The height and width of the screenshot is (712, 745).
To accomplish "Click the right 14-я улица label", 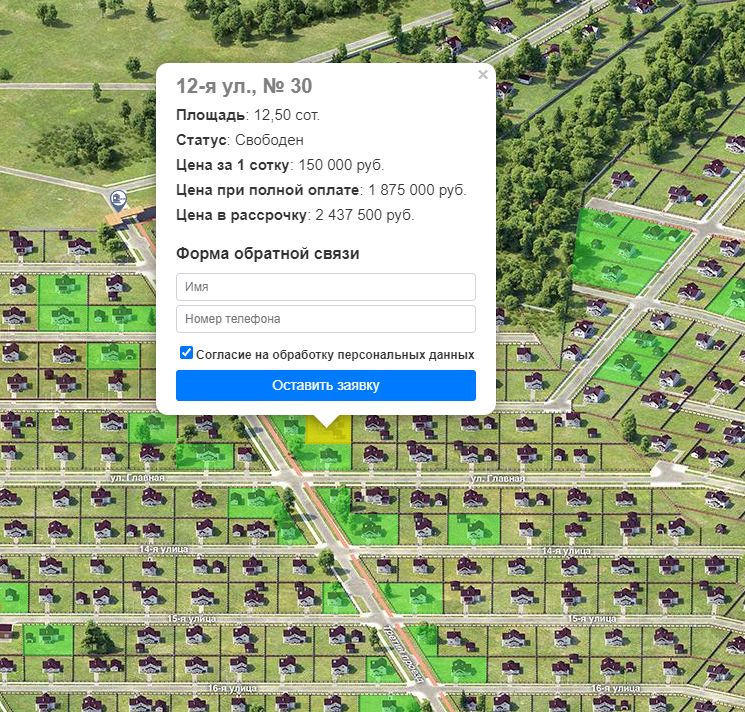I will pos(566,551).
